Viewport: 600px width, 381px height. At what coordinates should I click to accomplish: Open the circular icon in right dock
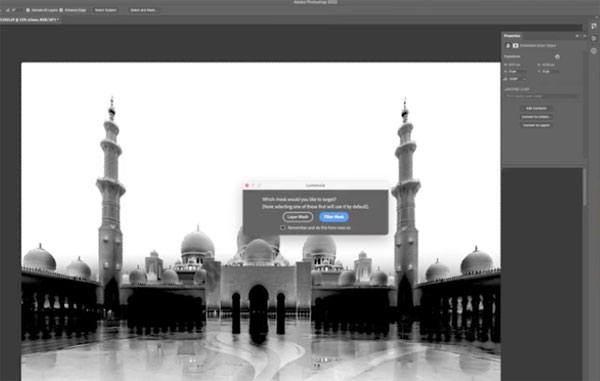coord(593,50)
